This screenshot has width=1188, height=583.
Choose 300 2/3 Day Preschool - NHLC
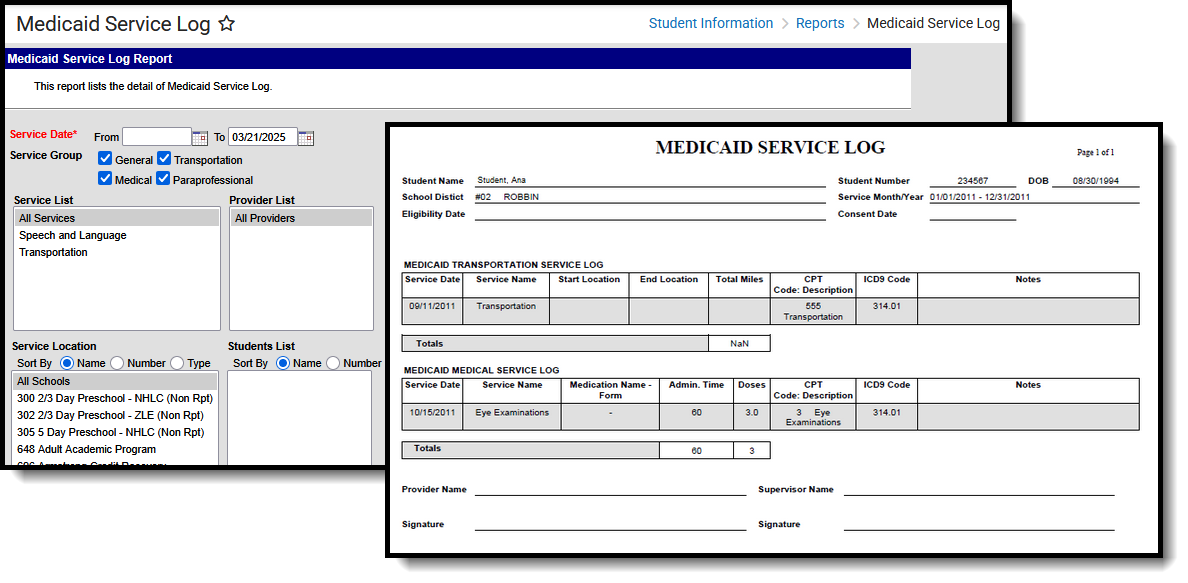115,398
